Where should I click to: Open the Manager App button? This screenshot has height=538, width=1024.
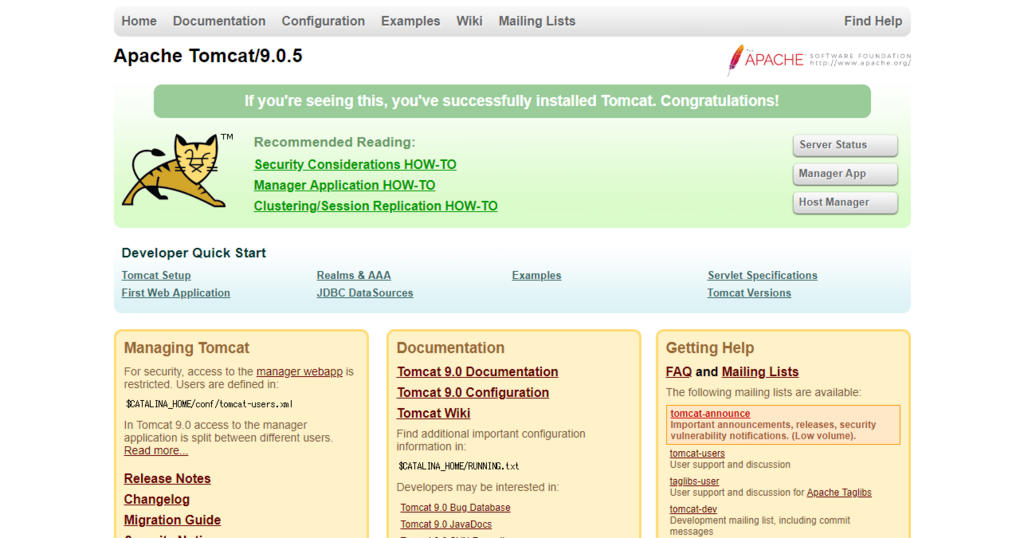[x=845, y=174]
